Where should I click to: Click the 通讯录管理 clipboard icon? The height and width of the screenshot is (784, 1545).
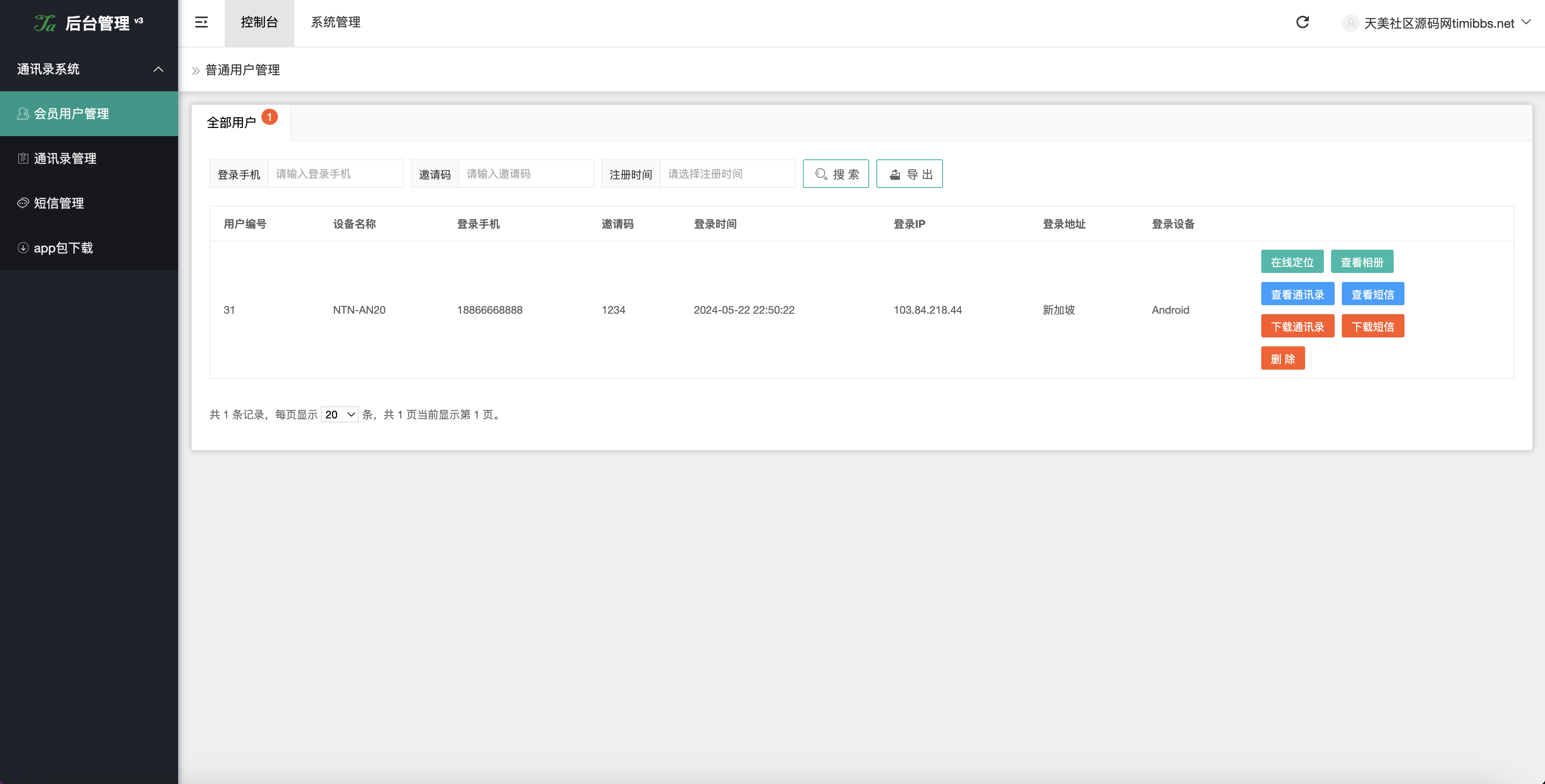(23, 158)
